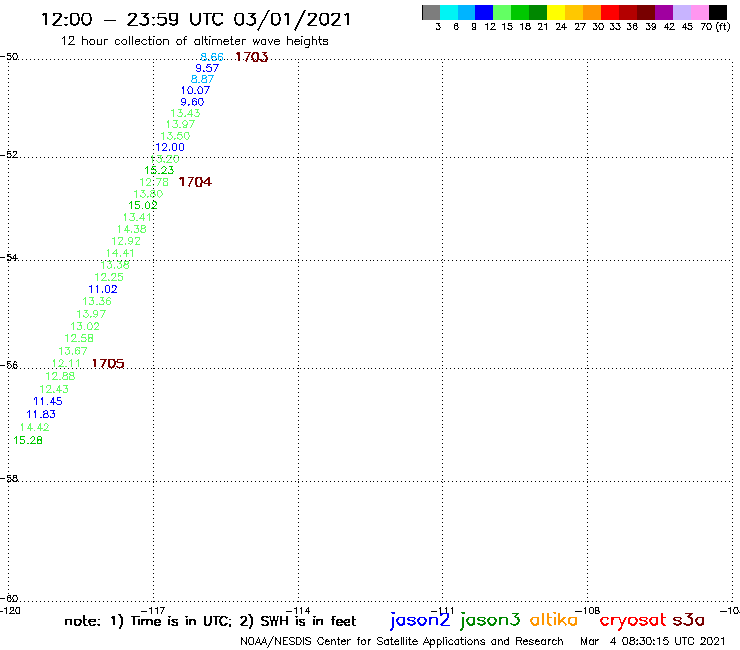This screenshot has height=650, width=740.
Task: Click the lavender swatch in the color legend
Action: [x=681, y=12]
